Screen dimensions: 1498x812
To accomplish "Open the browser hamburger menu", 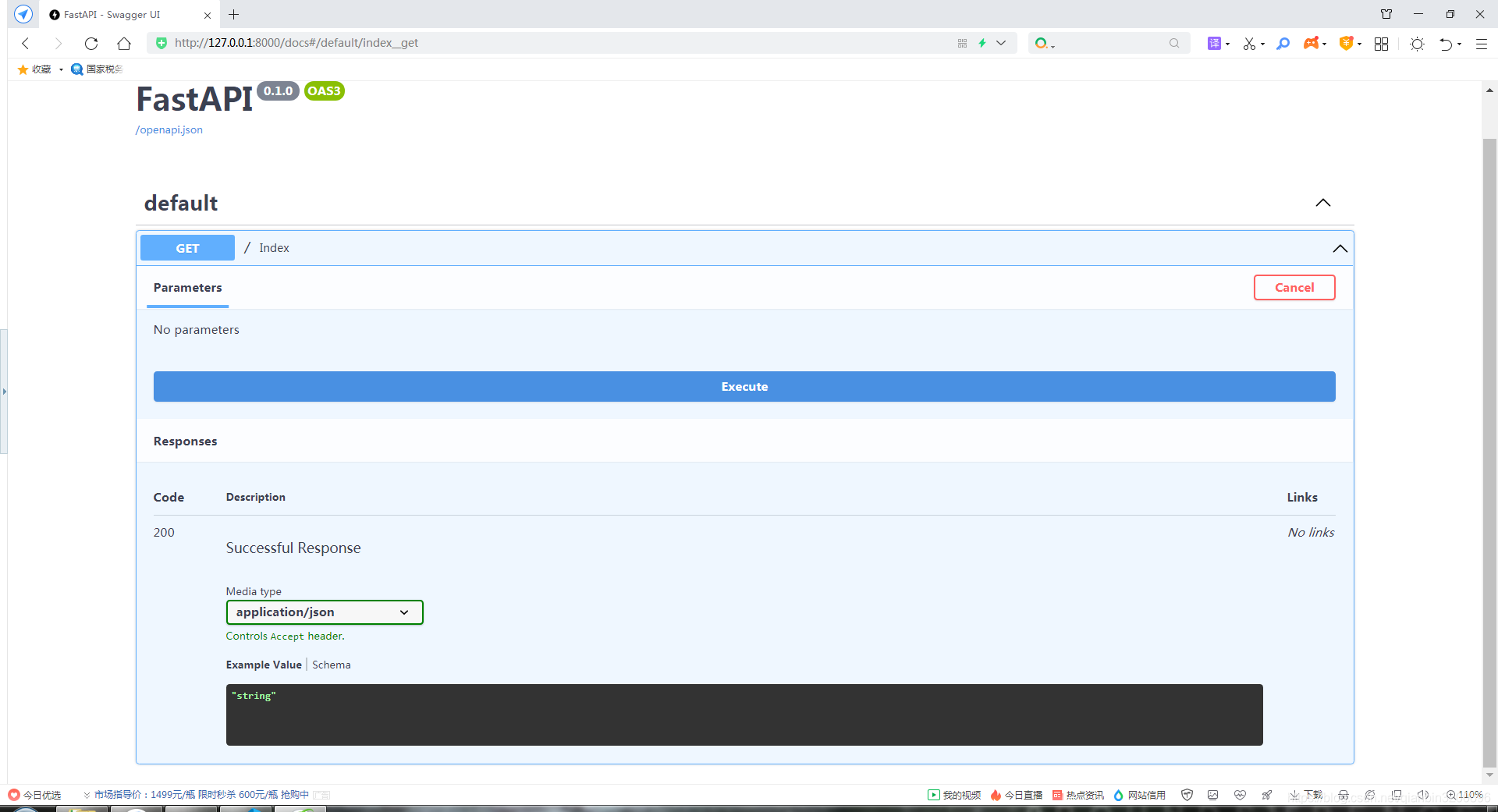I will click(1482, 44).
